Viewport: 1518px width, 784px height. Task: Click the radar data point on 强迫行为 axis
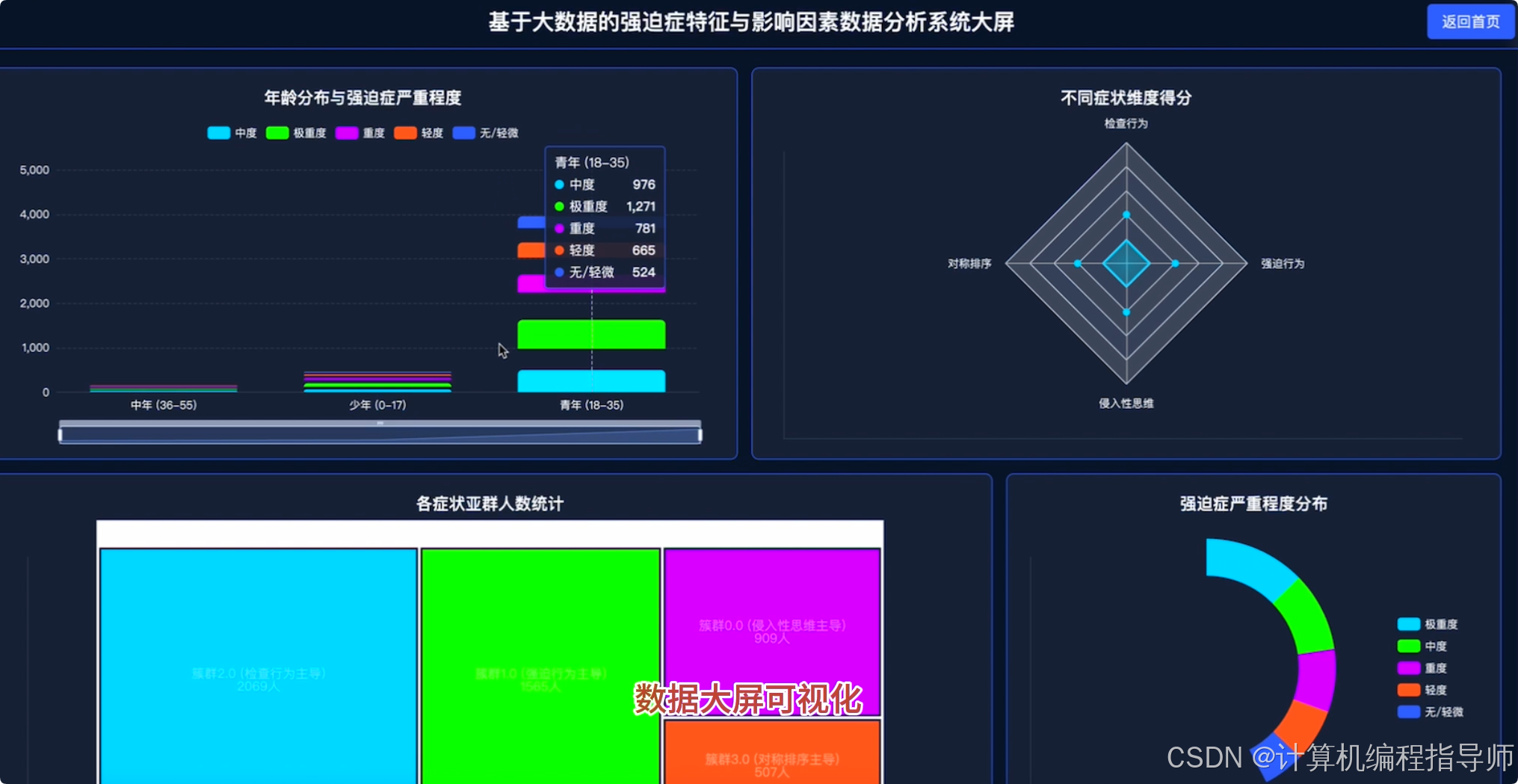[1175, 263]
